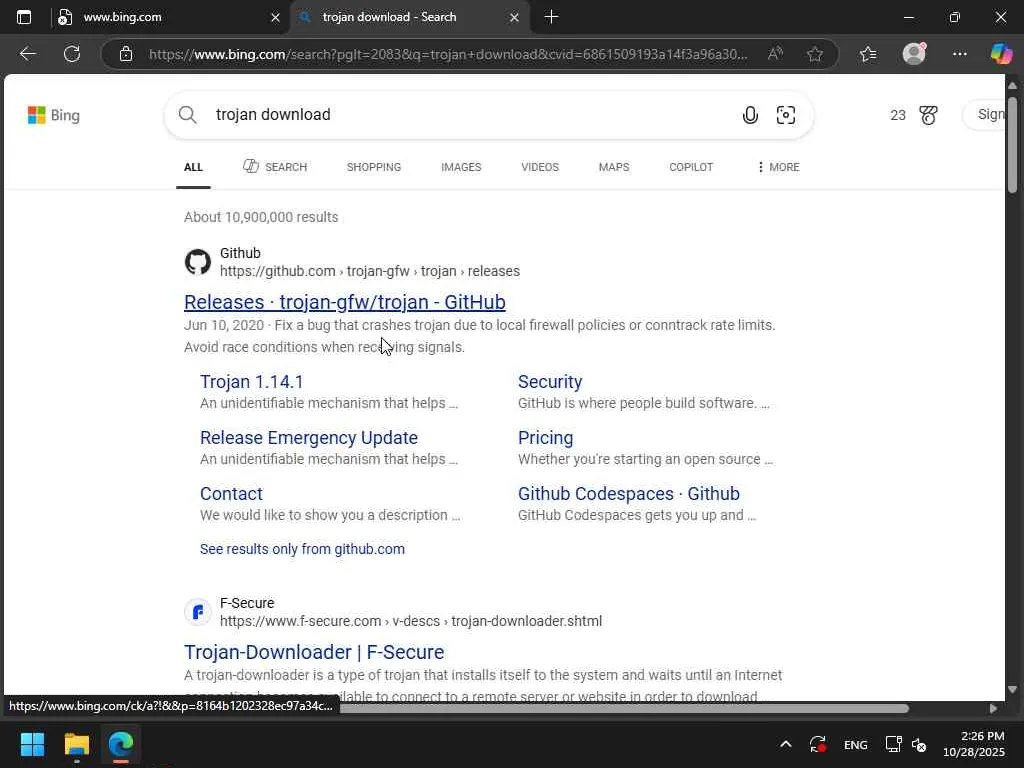1024x768 pixels.
Task: Open the tab actions menu icon
Action: 24,17
